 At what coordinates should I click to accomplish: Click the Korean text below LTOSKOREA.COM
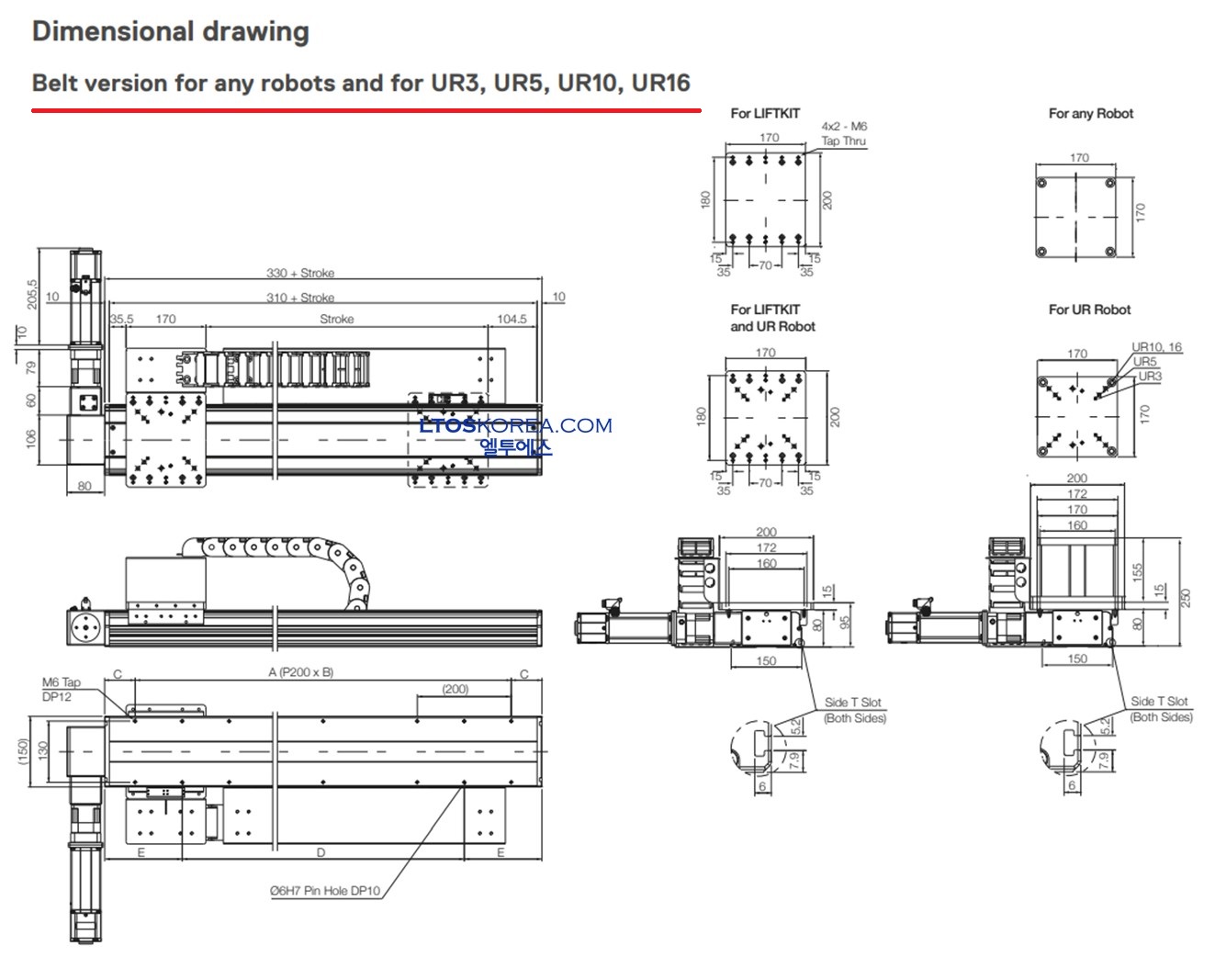(515, 447)
